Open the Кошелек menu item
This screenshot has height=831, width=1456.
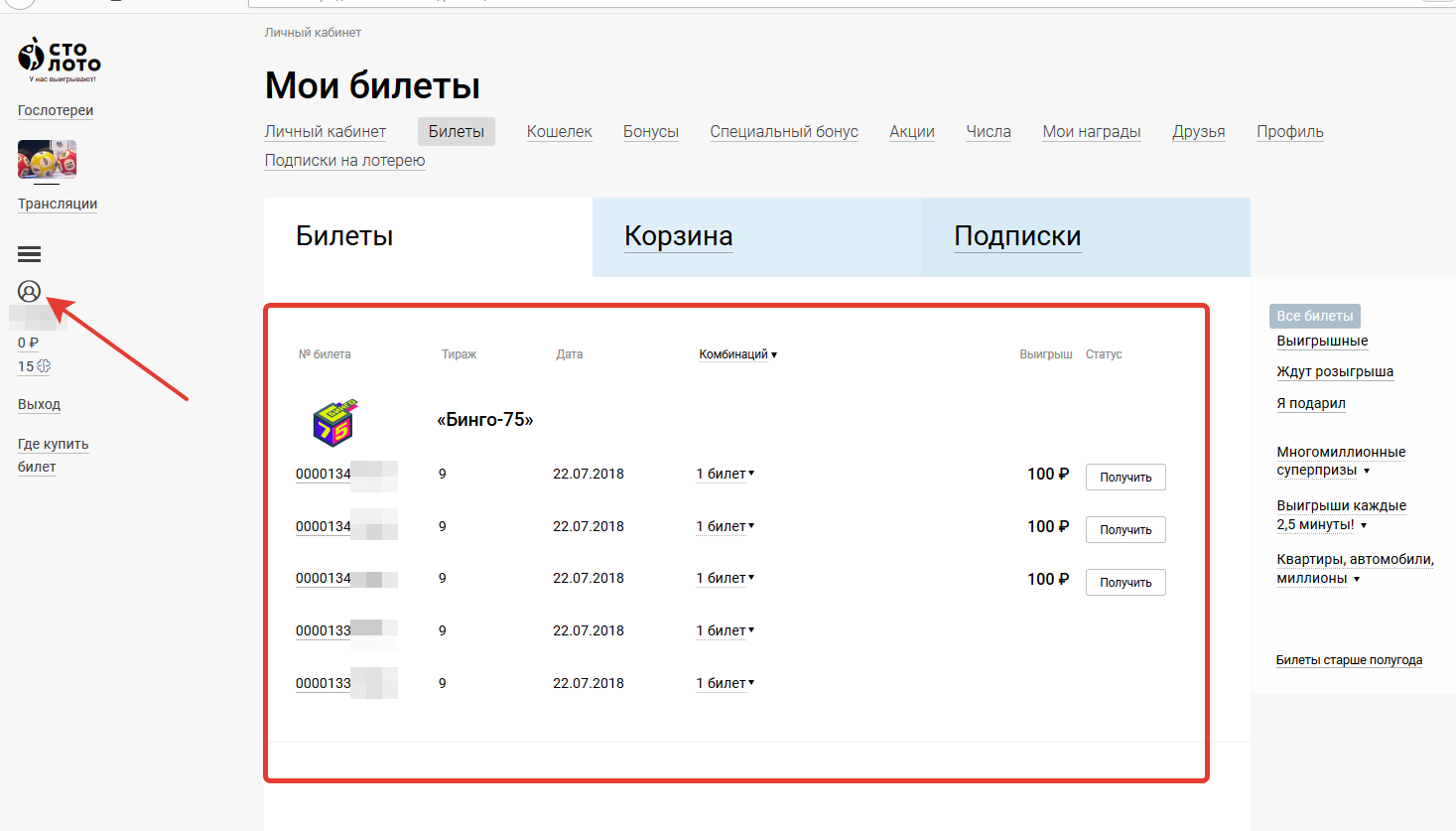pos(560,131)
